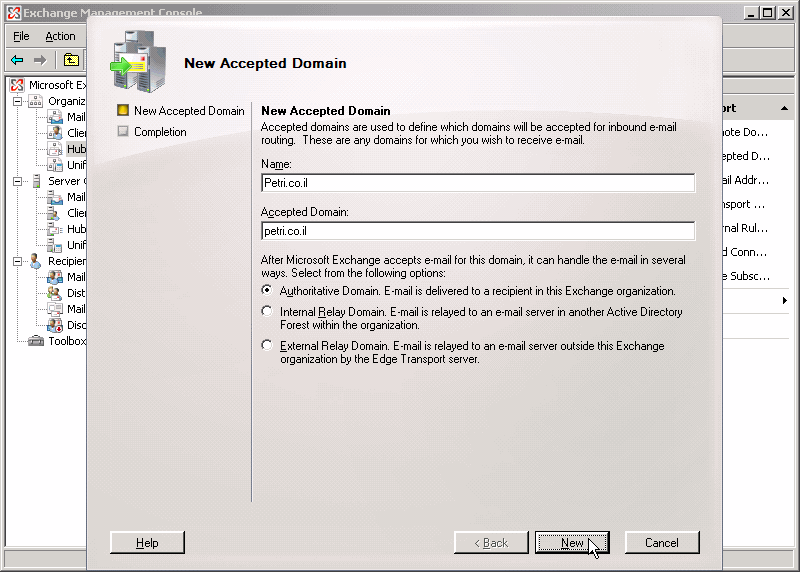Click the Recipient Configuration node icon

[x=36, y=261]
